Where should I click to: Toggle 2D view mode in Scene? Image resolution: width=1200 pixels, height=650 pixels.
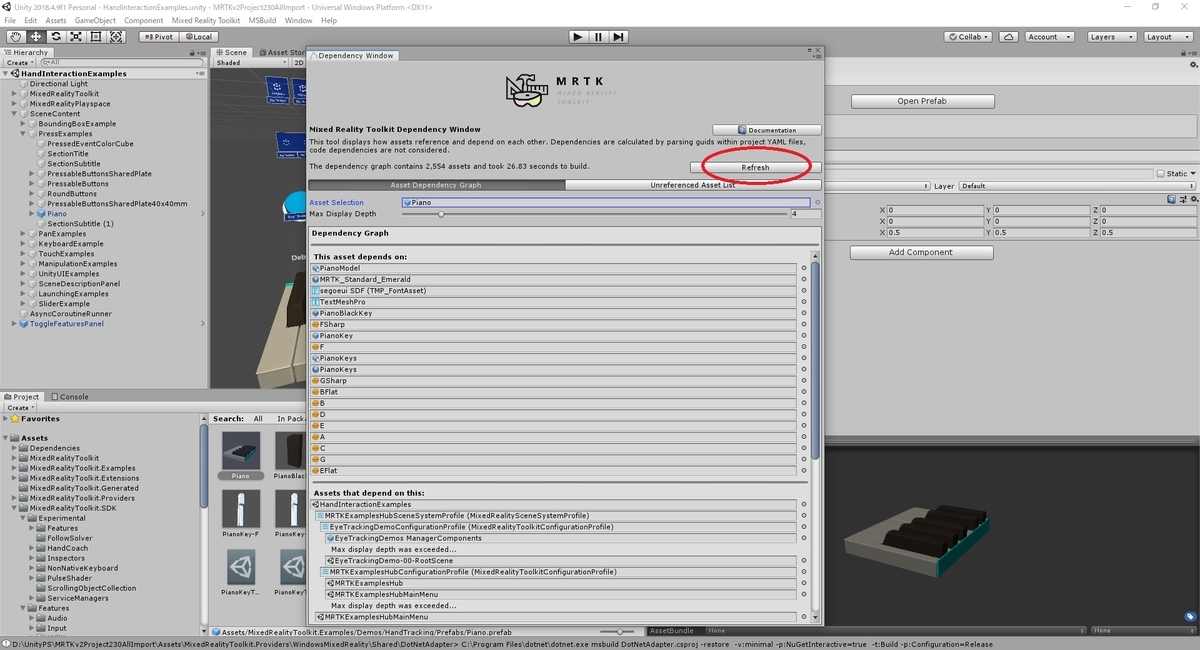(298, 62)
